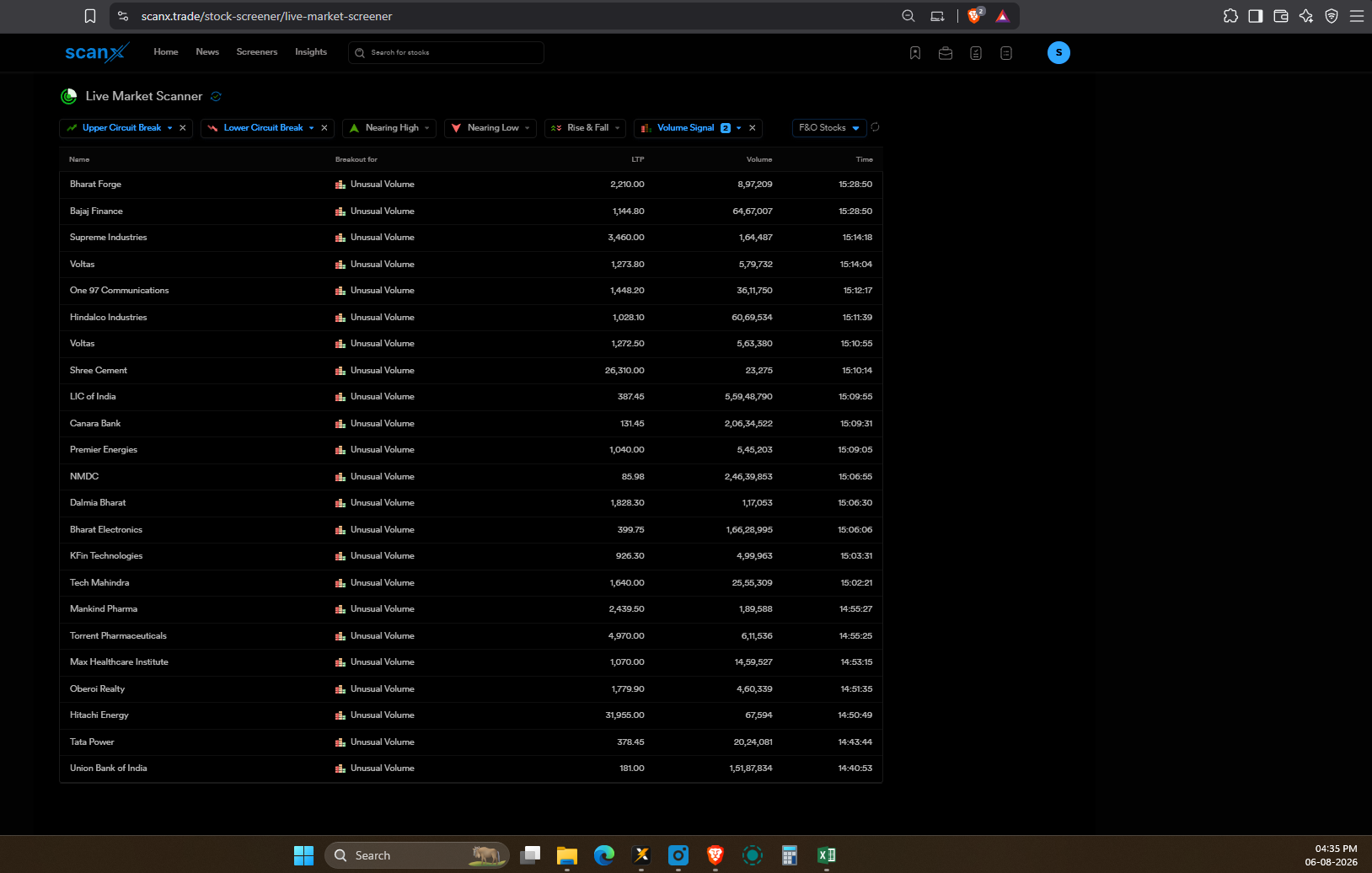Open Brave Leo AI sparkle icon
The image size is (1372, 873).
click(1306, 16)
